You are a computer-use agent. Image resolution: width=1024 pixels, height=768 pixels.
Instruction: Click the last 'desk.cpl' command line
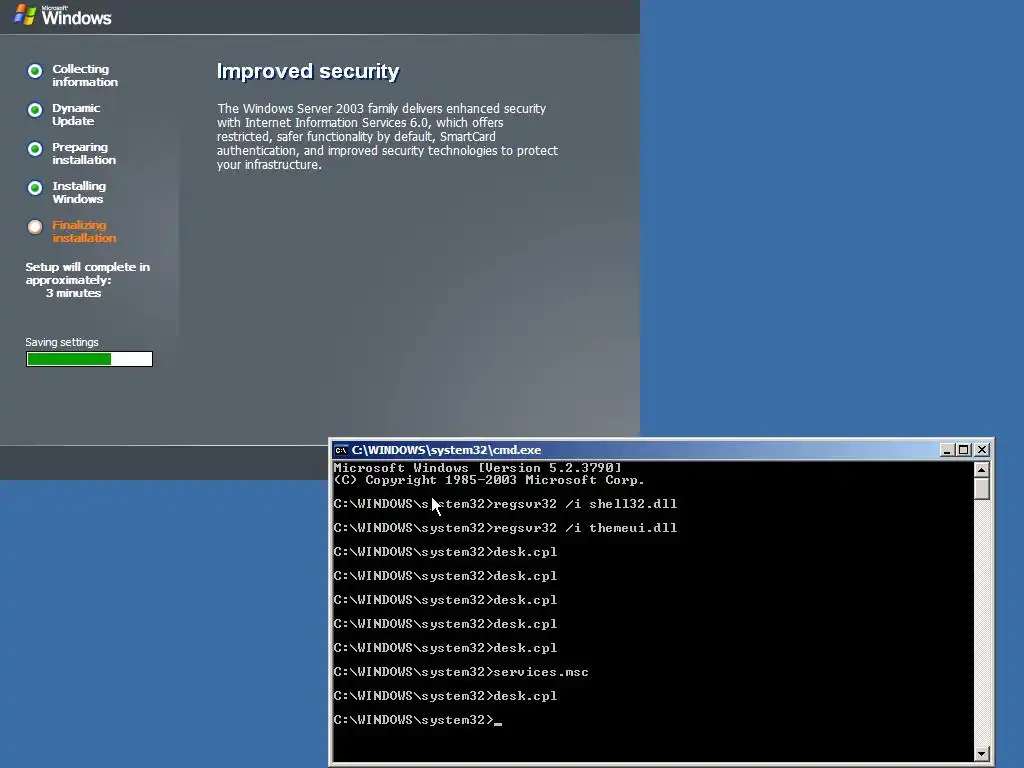click(x=445, y=696)
